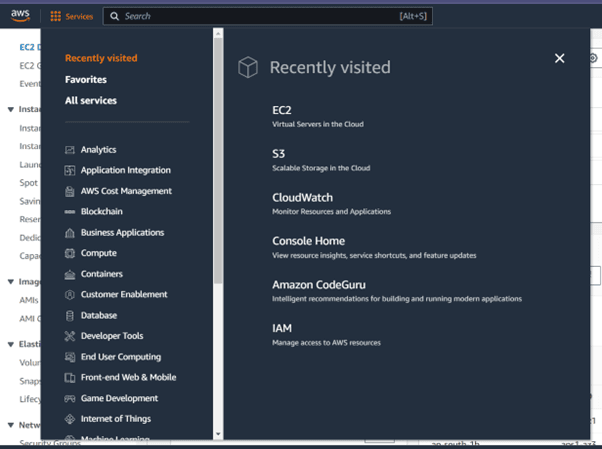Open the All services section
The height and width of the screenshot is (449, 602).
[x=91, y=101]
